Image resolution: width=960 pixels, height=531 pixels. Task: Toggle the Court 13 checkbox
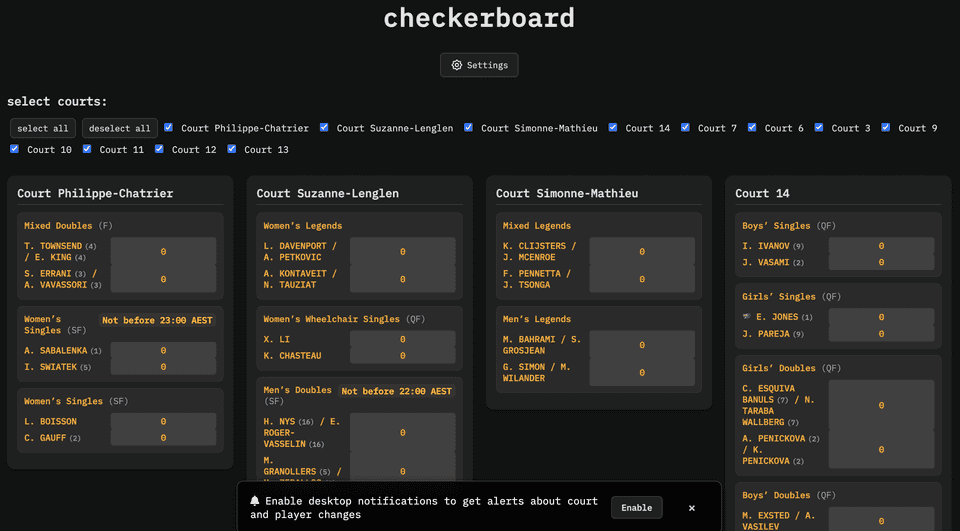(232, 149)
